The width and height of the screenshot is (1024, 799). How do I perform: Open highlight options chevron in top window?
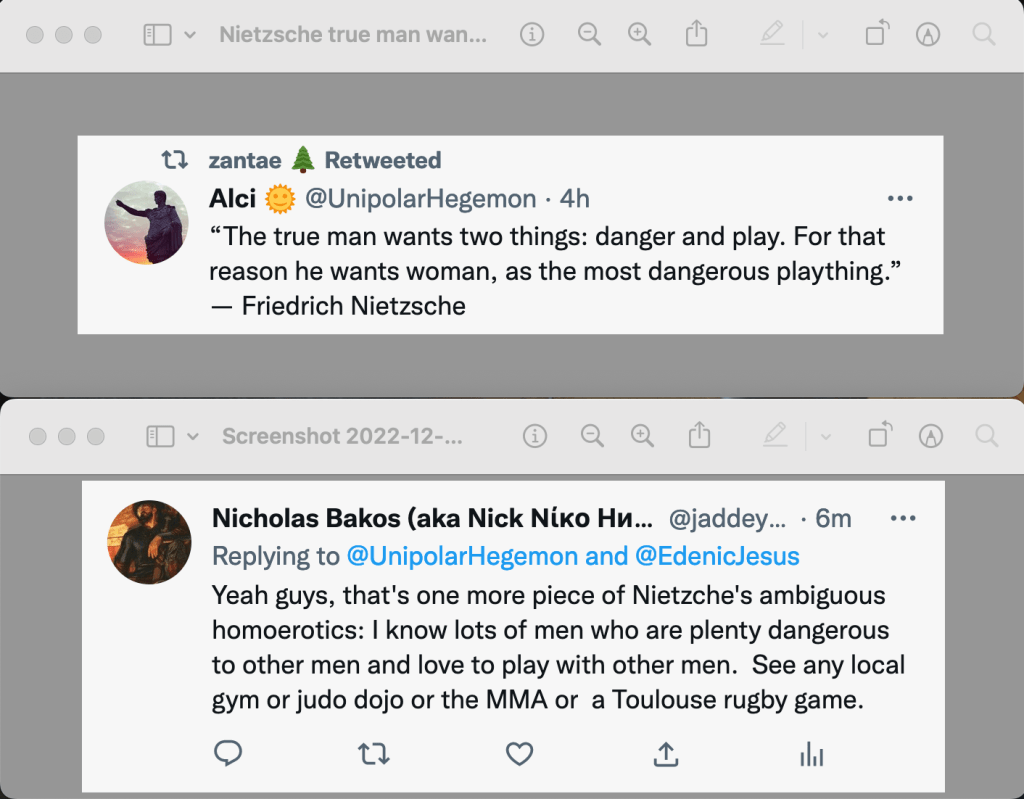[x=823, y=35]
